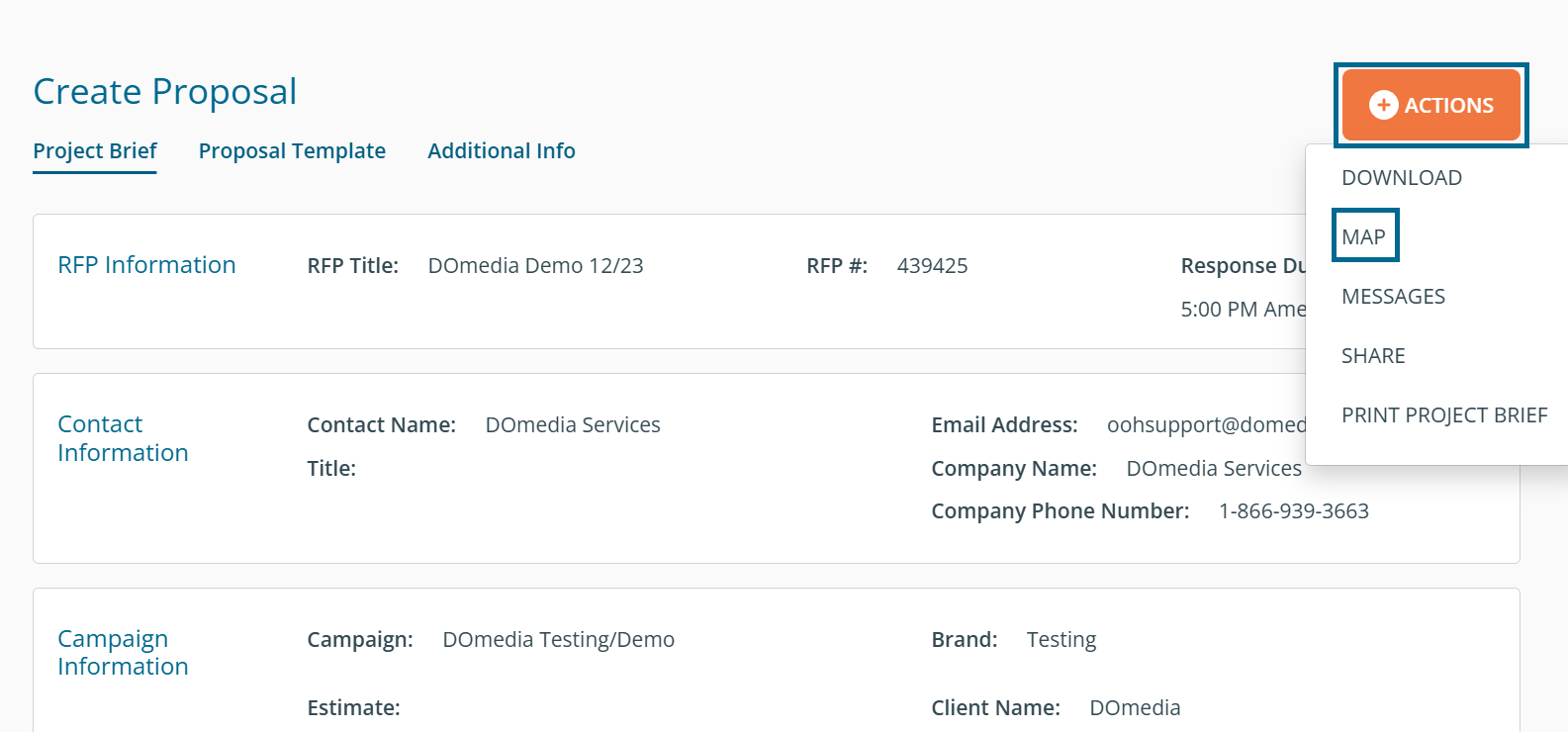This screenshot has height=732, width=1568.
Task: Click the RFP number 439425
Action: [x=932, y=266]
